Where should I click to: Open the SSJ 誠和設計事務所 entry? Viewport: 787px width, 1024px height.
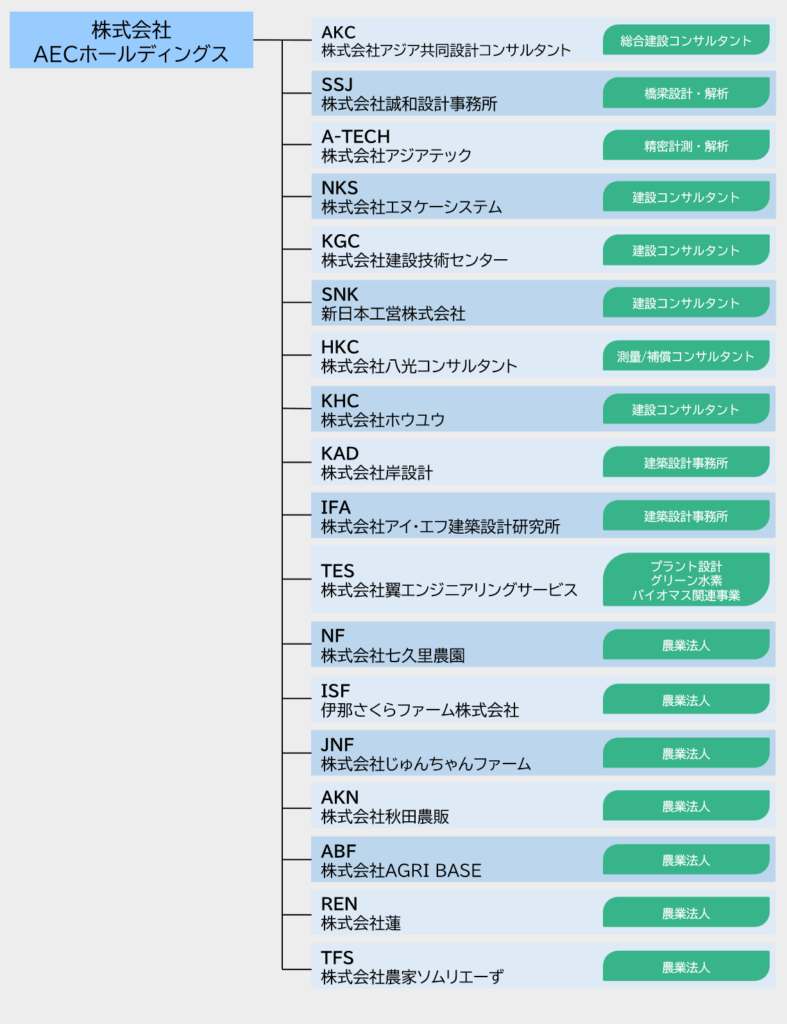409,93
